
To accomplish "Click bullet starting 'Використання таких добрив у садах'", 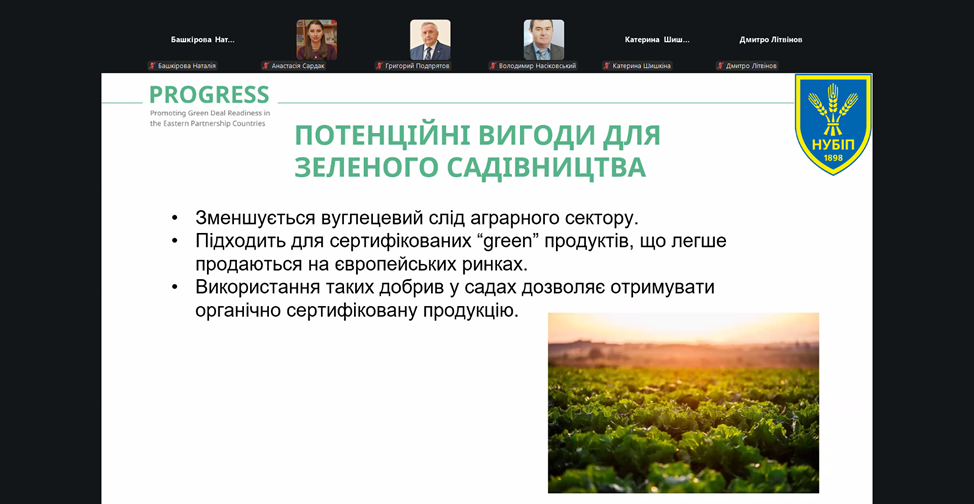I will click(x=455, y=288).
